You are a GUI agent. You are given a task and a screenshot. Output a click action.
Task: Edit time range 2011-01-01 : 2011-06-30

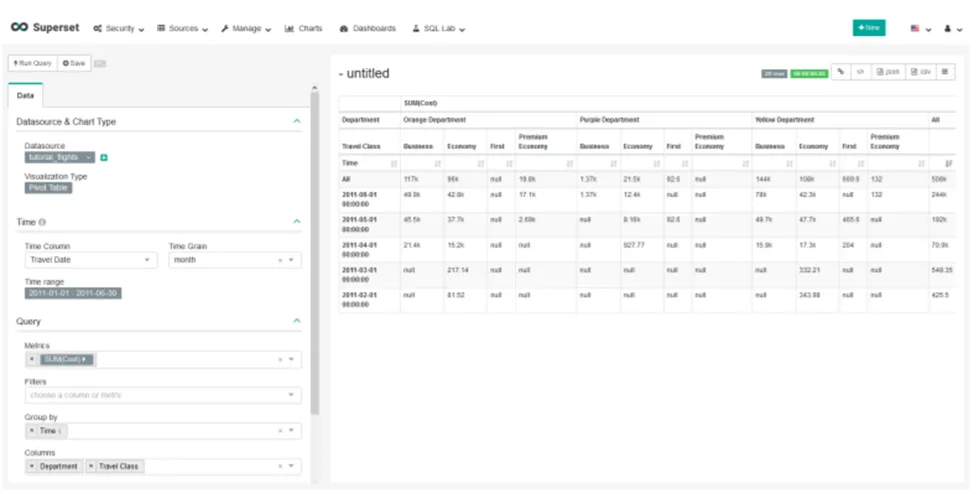(x=73, y=294)
